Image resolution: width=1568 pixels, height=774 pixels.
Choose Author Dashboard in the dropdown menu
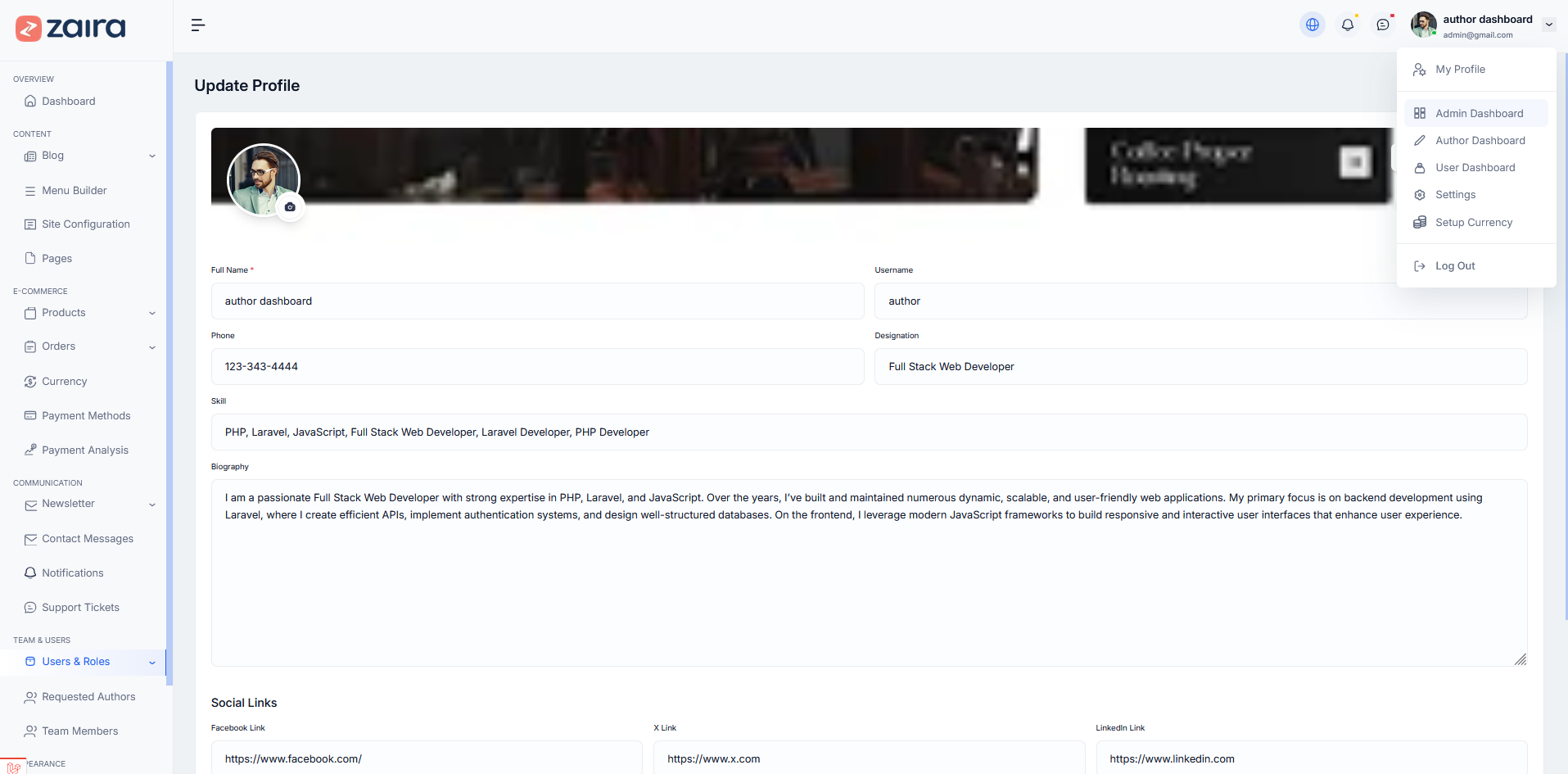coord(1479,141)
